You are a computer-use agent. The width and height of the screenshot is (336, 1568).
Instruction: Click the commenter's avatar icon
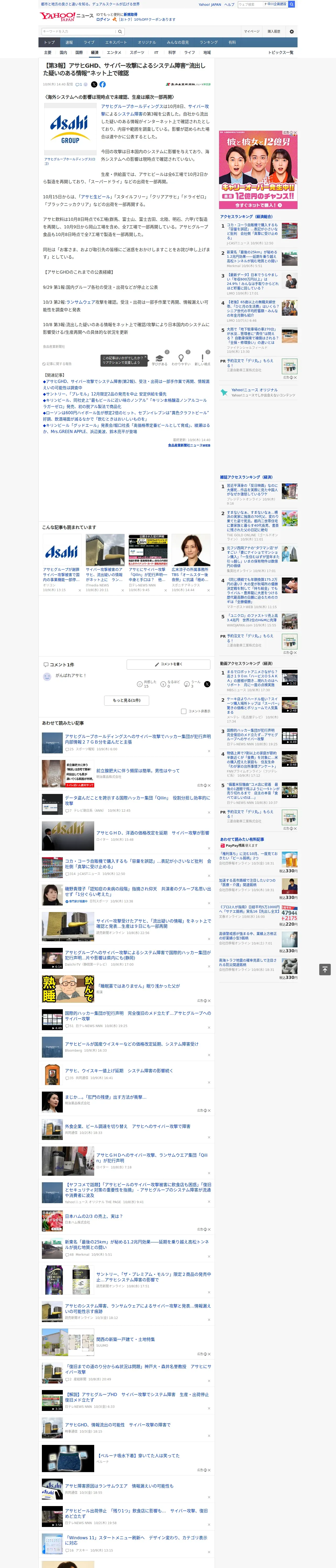click(47, 676)
